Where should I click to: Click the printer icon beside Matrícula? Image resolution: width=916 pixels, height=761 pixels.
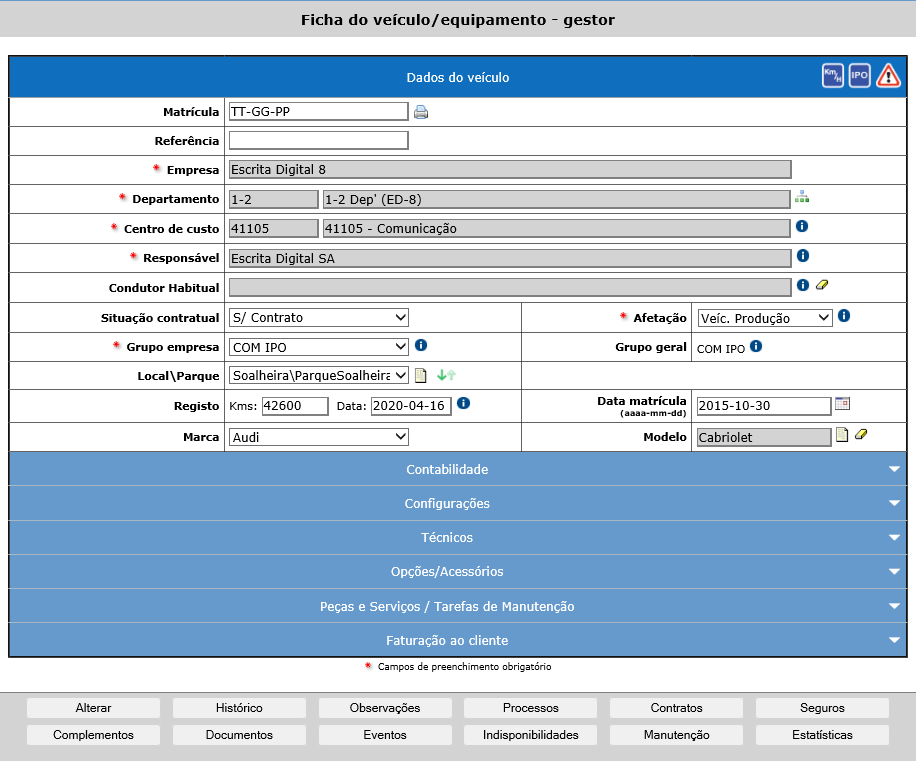[421, 112]
